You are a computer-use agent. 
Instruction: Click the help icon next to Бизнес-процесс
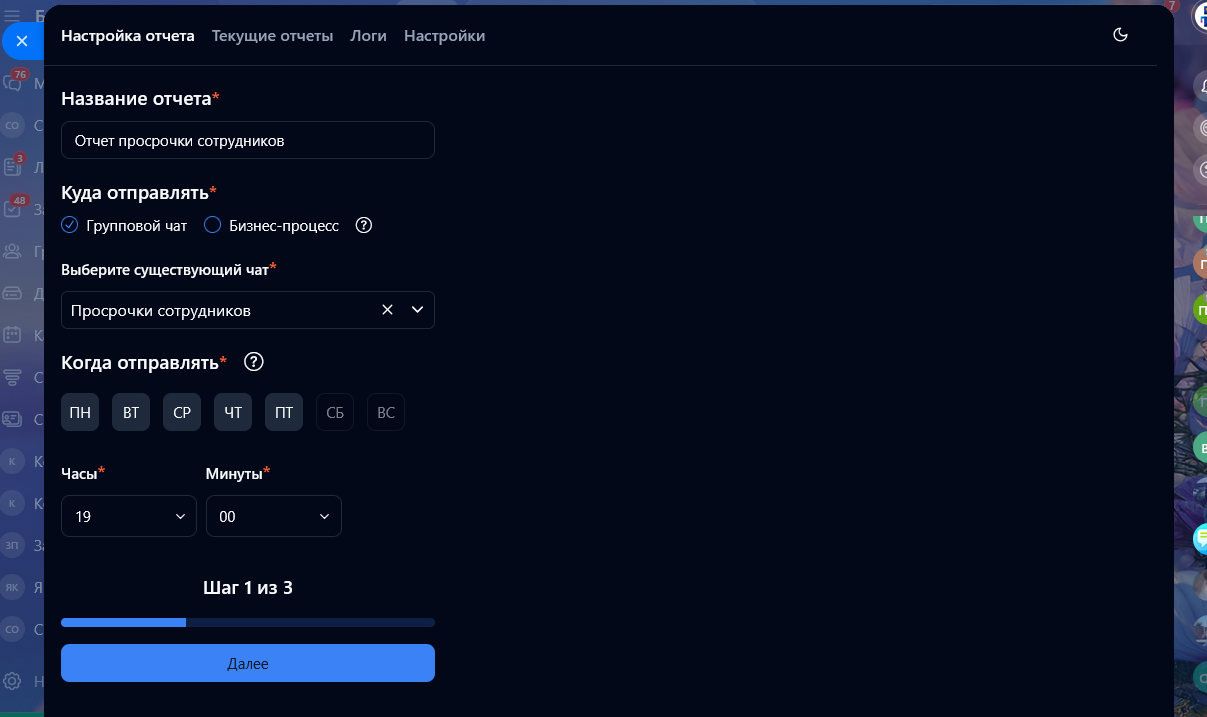click(x=364, y=225)
